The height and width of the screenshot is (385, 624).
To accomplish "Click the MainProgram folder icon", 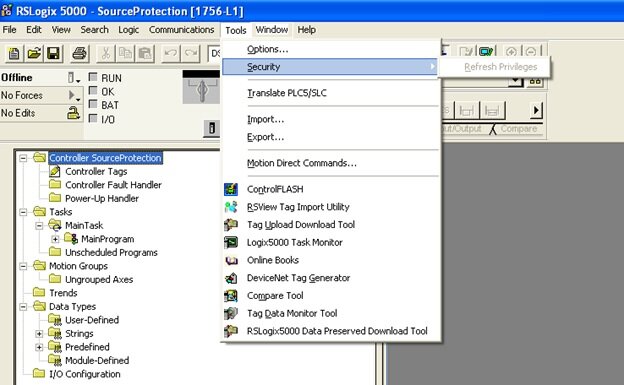I will click(x=71, y=238).
